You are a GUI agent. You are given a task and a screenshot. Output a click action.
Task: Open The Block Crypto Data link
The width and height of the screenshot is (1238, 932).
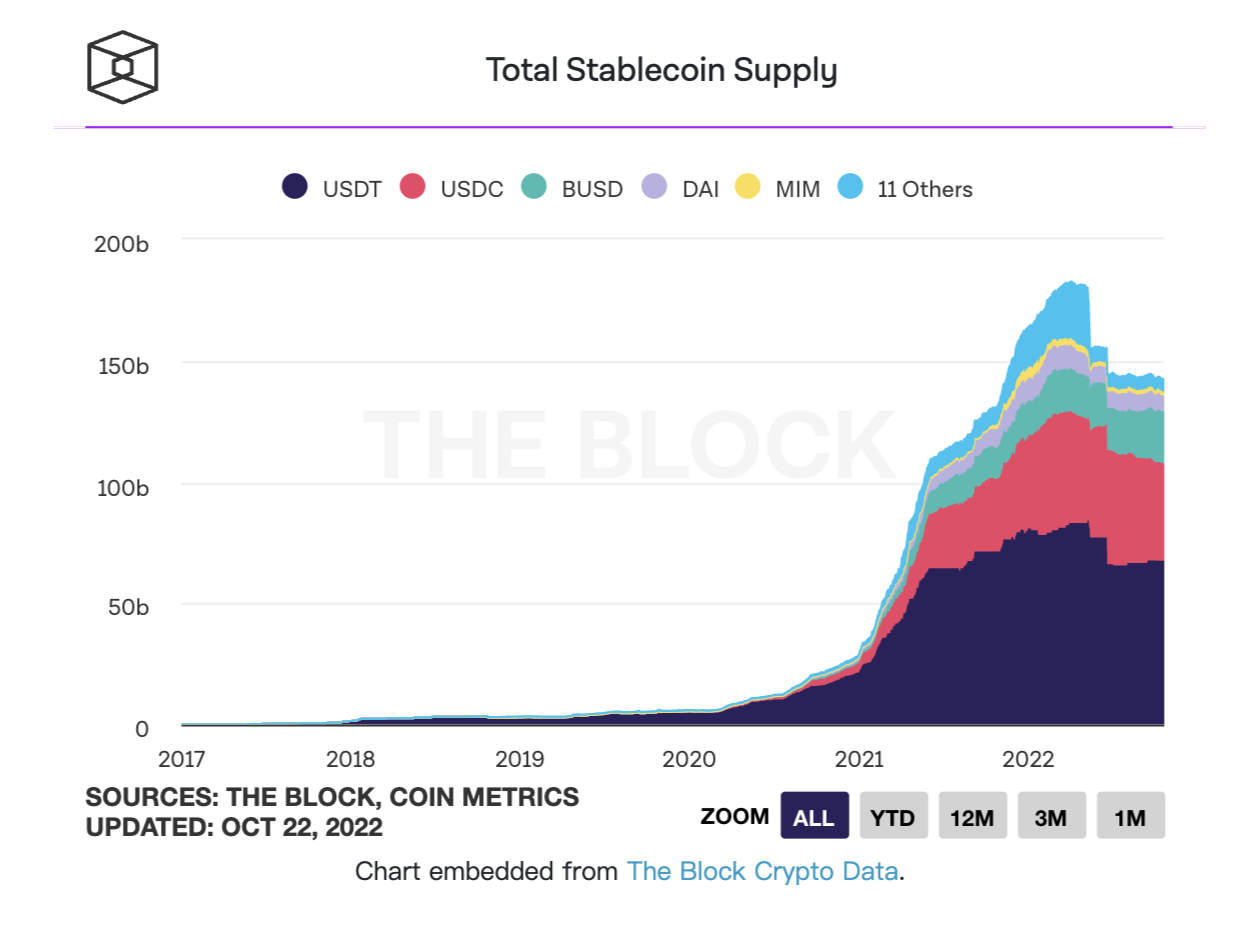pyautogui.click(x=762, y=871)
